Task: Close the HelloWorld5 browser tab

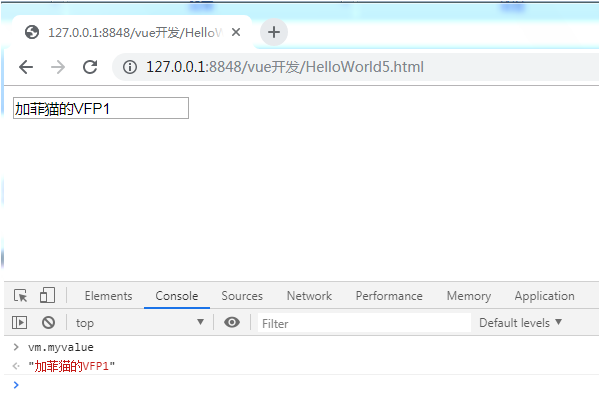Action: point(236,32)
